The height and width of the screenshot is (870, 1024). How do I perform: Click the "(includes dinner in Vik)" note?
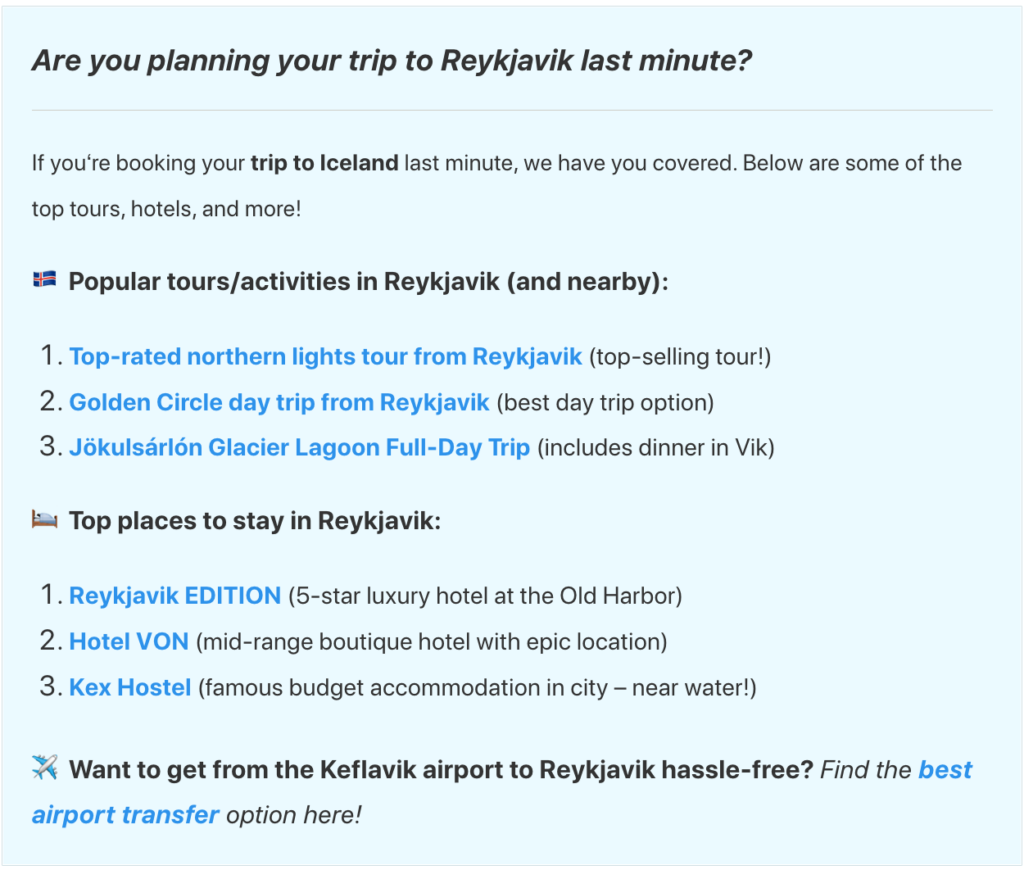click(656, 448)
